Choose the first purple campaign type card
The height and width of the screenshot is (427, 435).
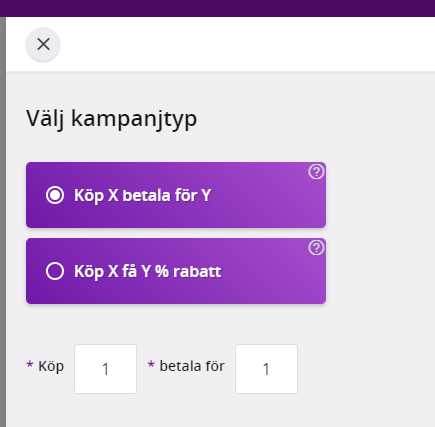point(176,195)
